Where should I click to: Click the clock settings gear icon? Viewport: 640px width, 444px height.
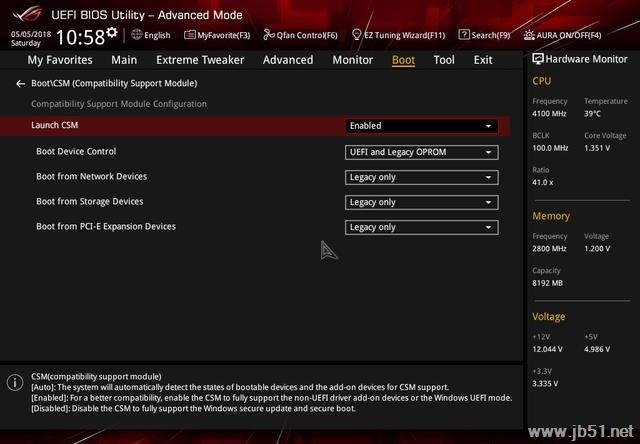[111, 32]
